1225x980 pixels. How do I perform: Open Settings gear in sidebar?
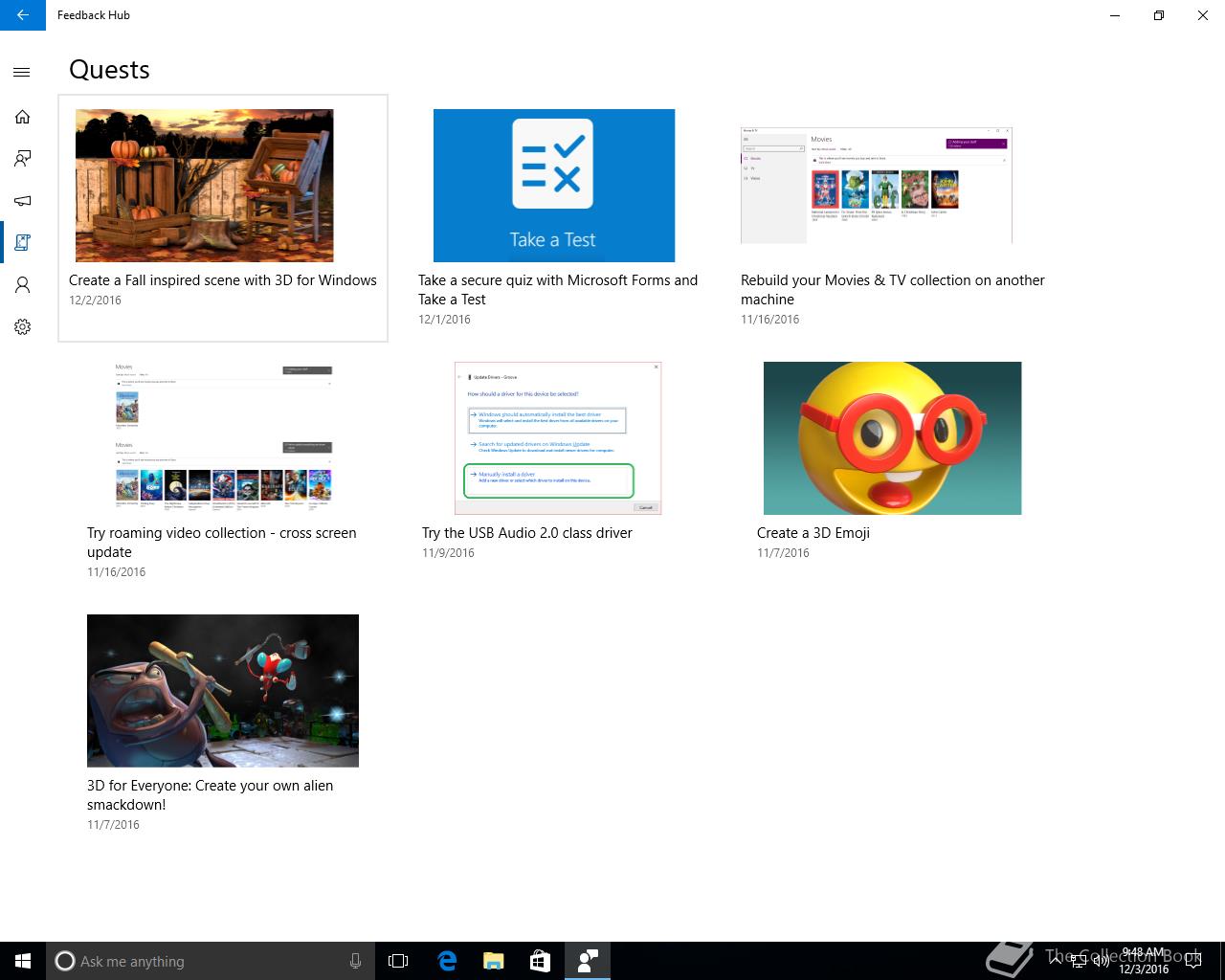pos(22,327)
